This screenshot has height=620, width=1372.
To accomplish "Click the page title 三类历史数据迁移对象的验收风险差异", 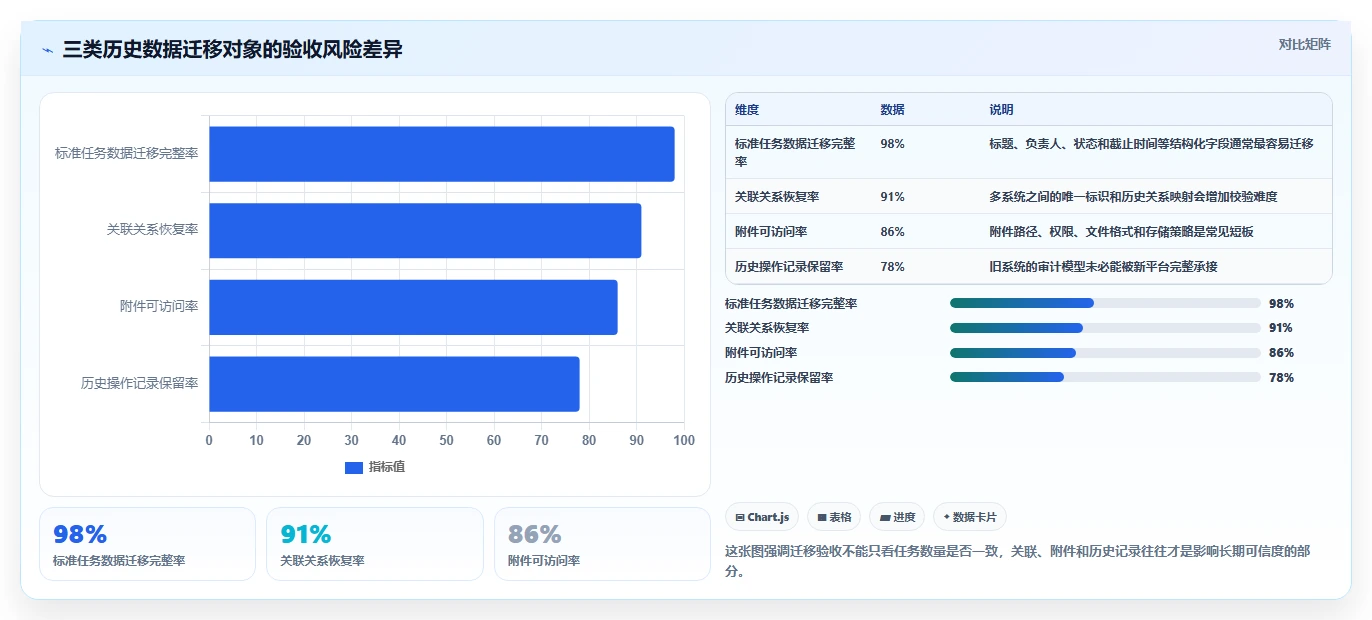I will (232, 49).
